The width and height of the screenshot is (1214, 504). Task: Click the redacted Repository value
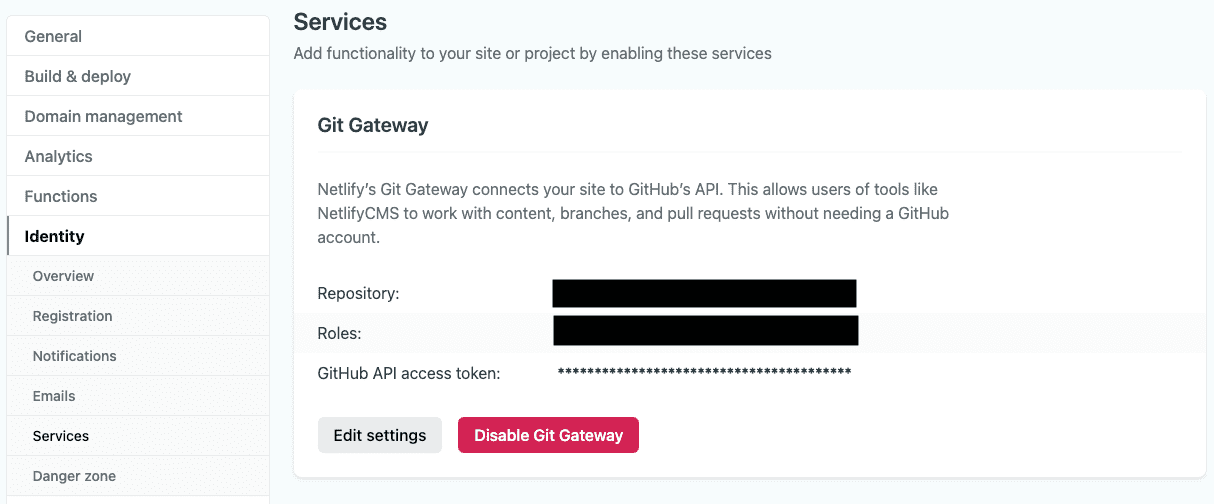[704, 293]
